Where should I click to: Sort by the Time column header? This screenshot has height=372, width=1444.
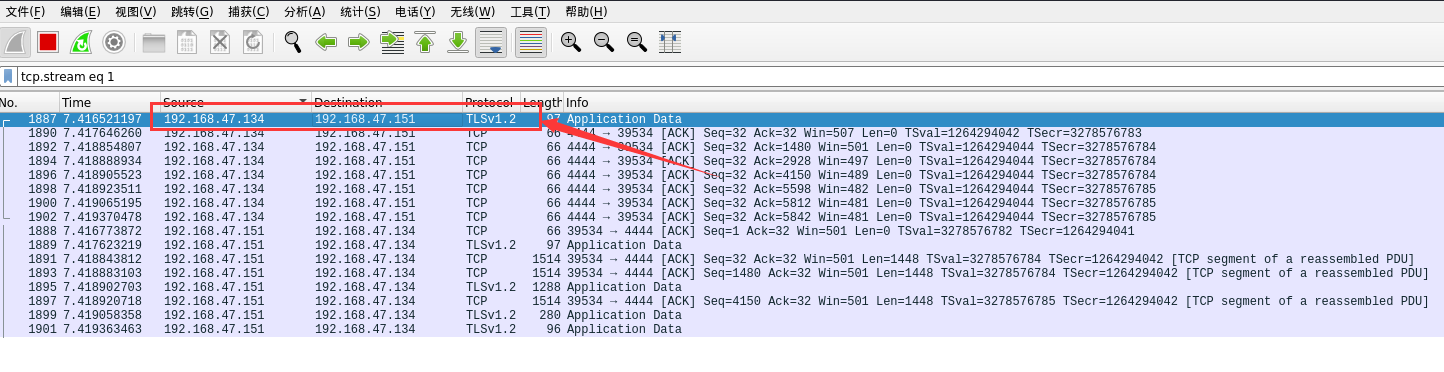(109, 103)
